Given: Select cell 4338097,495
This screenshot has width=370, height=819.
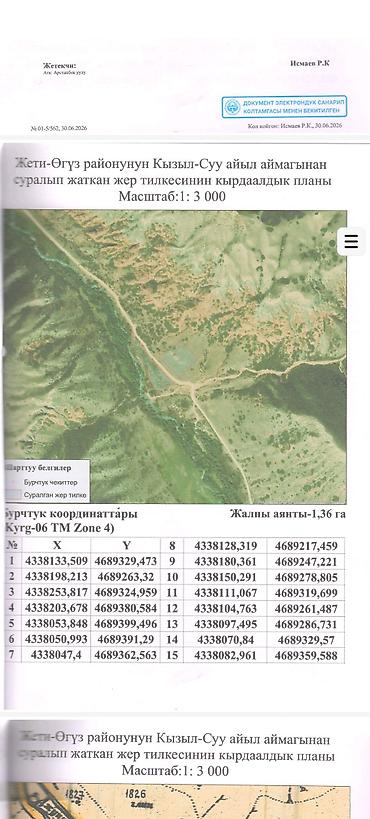Looking at the screenshot, I should pos(225,624).
